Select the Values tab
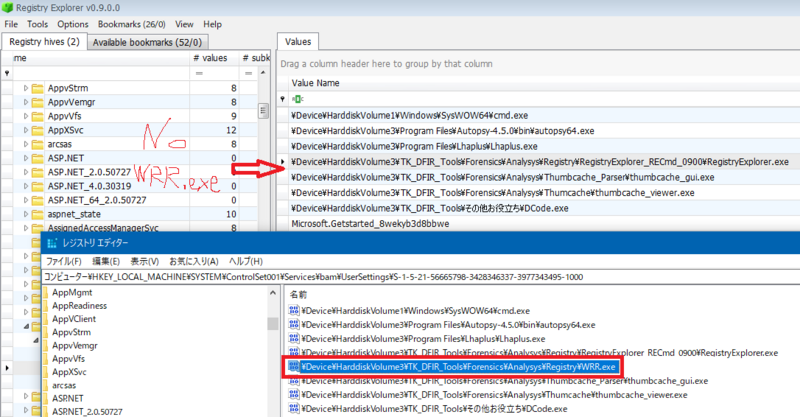 pos(298,42)
